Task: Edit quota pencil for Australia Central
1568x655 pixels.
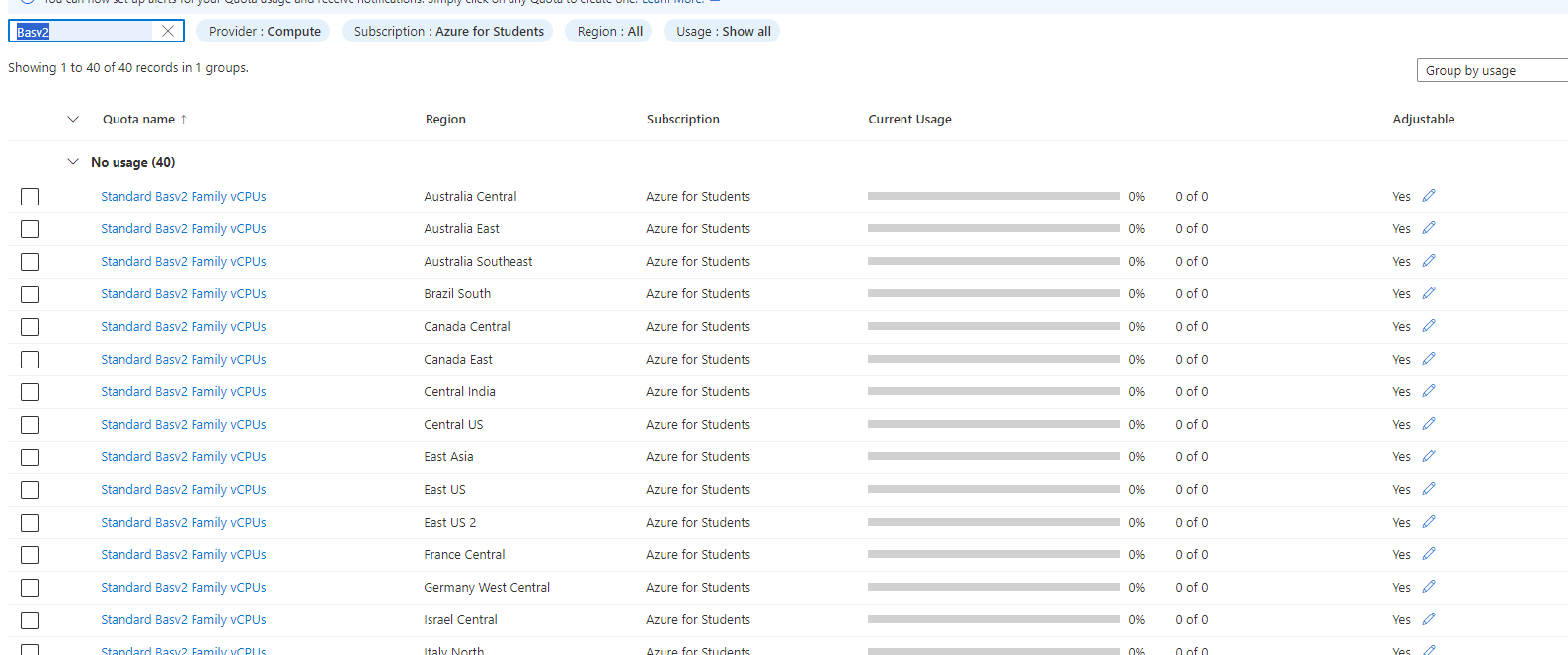Action: (1429, 196)
